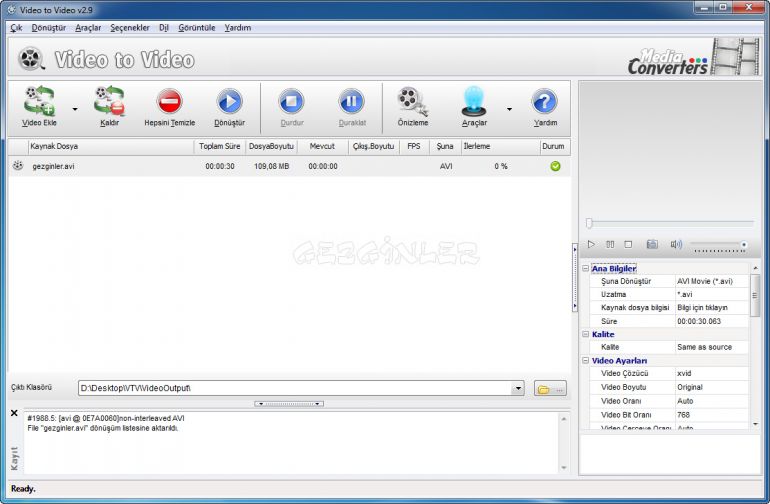Click the Çıkış.Boyutu column header

pyautogui.click(x=373, y=146)
